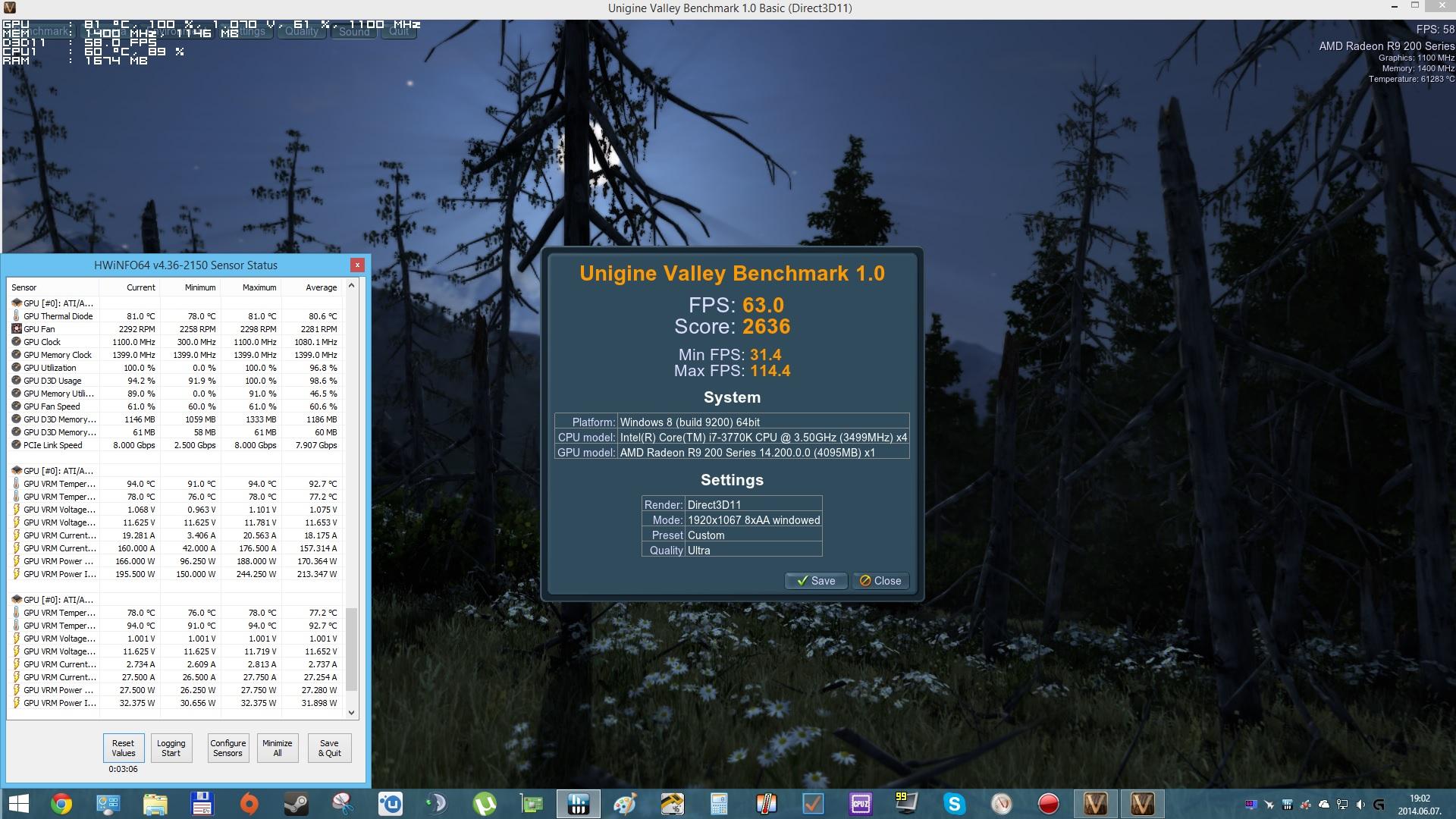
Task: Select the GPU Utilization row
Action: 174,368
